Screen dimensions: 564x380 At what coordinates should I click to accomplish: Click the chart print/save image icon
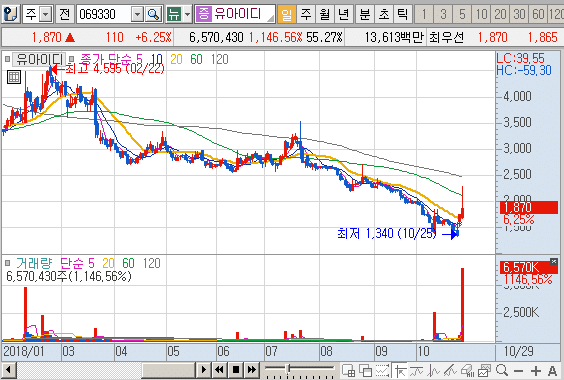(484, 370)
